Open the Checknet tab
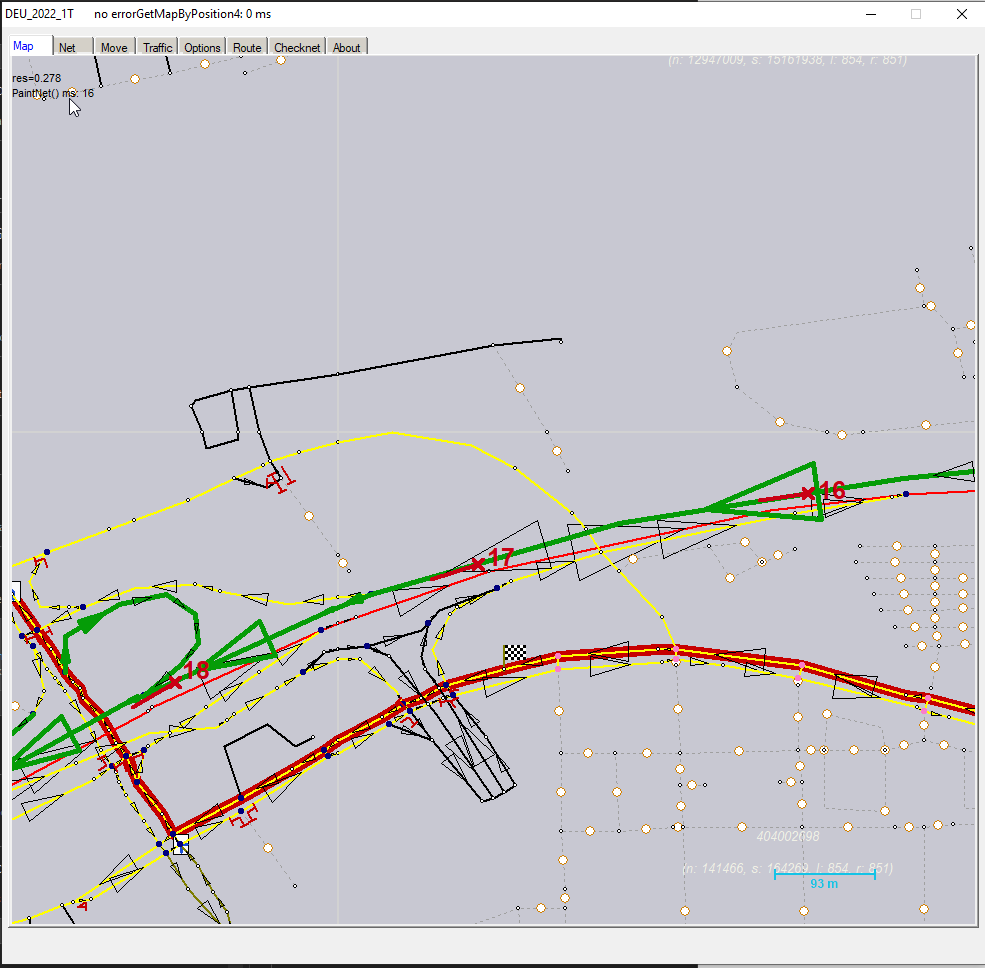985x968 pixels. [x=297, y=47]
